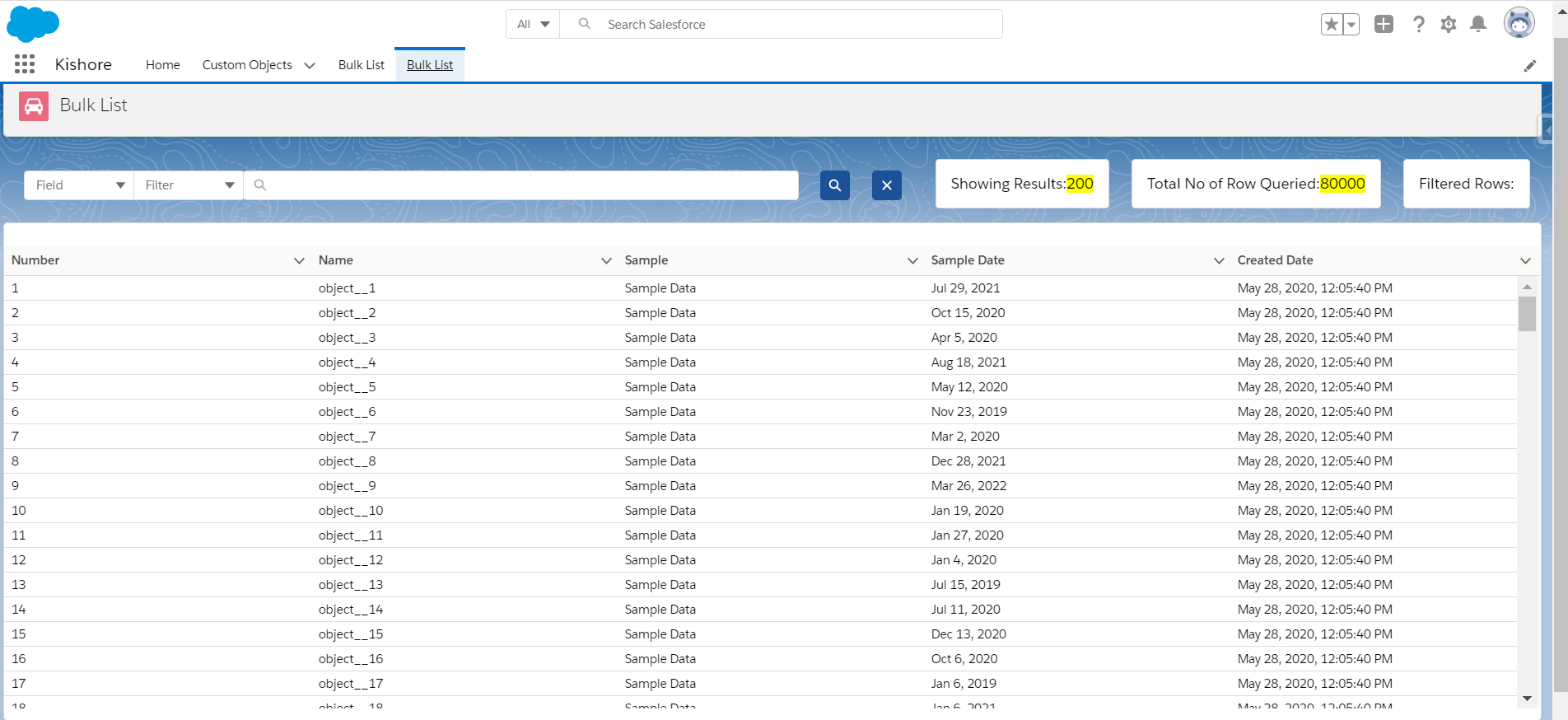Open the App Launcher grid icon

point(25,64)
